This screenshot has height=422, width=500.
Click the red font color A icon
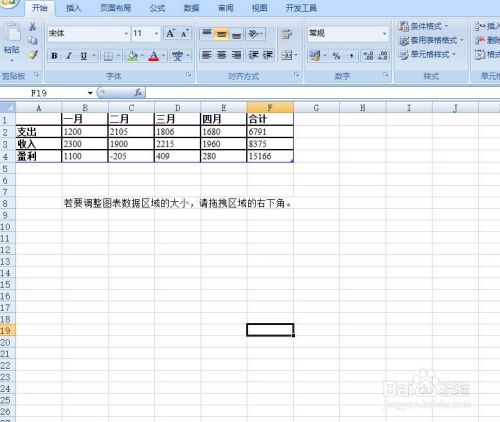pyautogui.click(x=153, y=56)
